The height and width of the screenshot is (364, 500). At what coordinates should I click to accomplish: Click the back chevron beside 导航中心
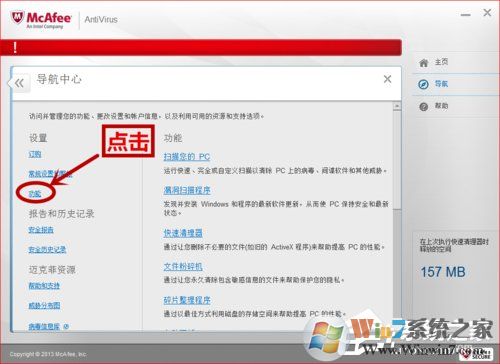(x=19, y=83)
